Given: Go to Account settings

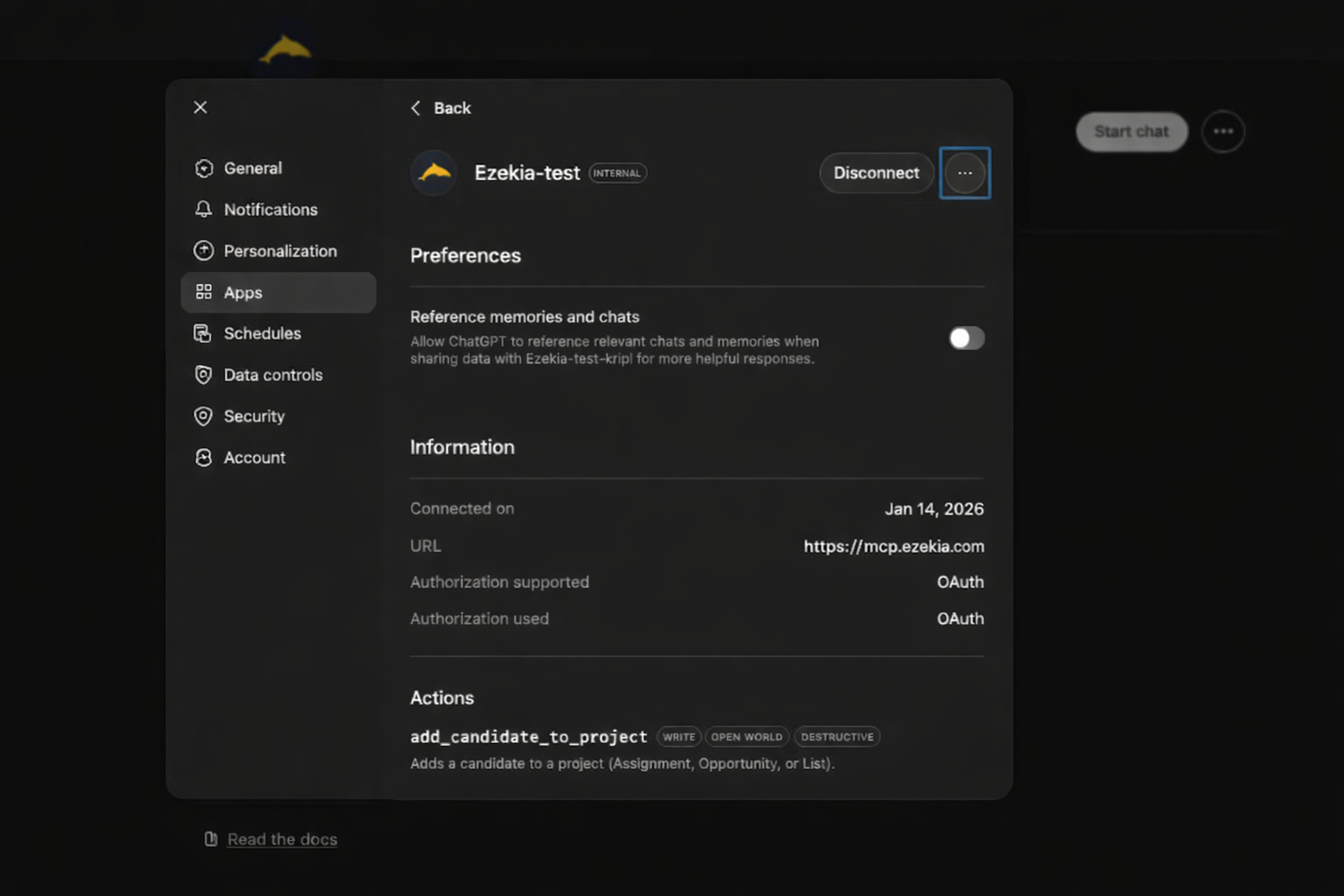Looking at the screenshot, I should 278,458.
